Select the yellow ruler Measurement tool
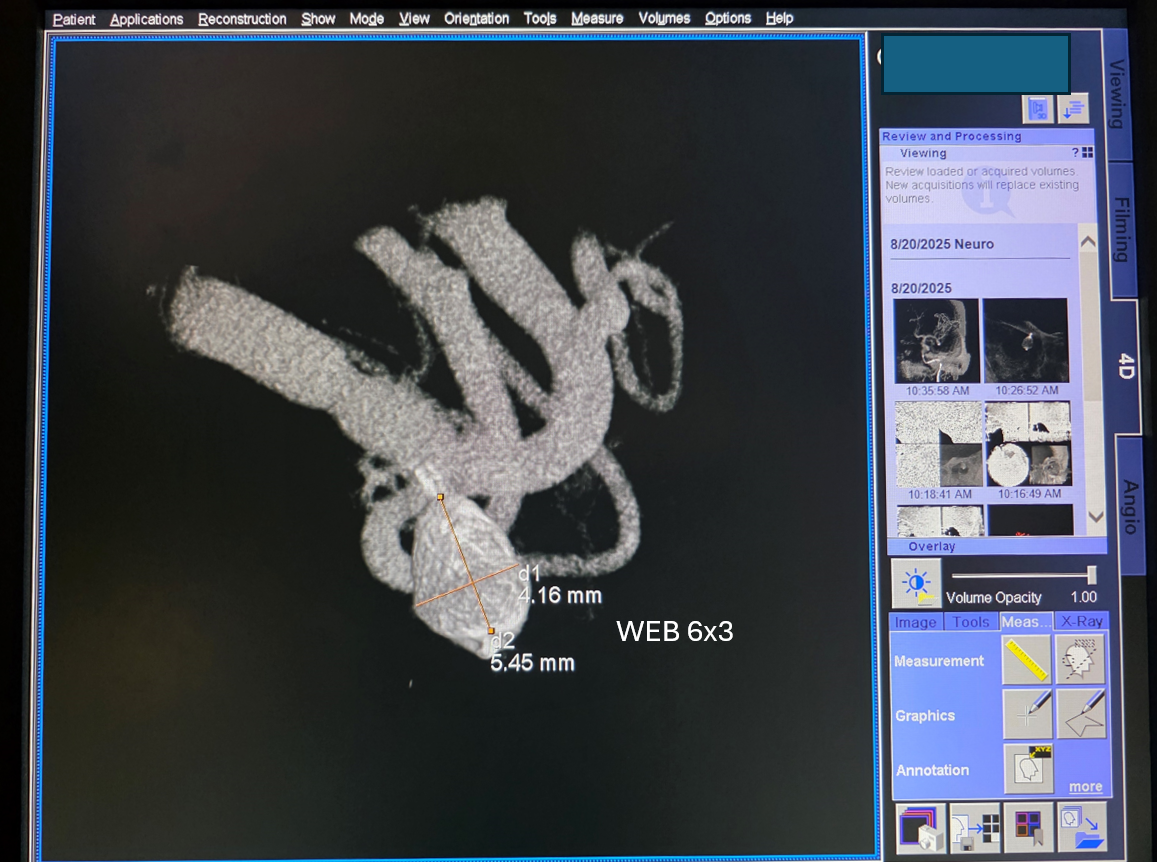 coord(1026,660)
